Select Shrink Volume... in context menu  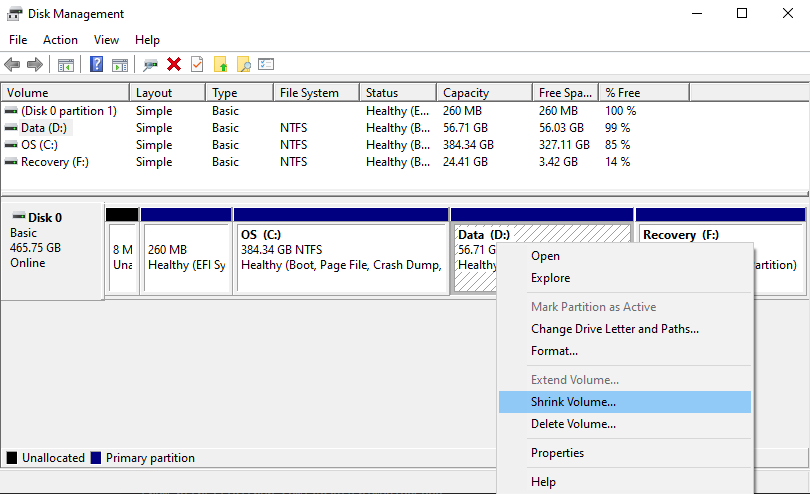pos(625,402)
